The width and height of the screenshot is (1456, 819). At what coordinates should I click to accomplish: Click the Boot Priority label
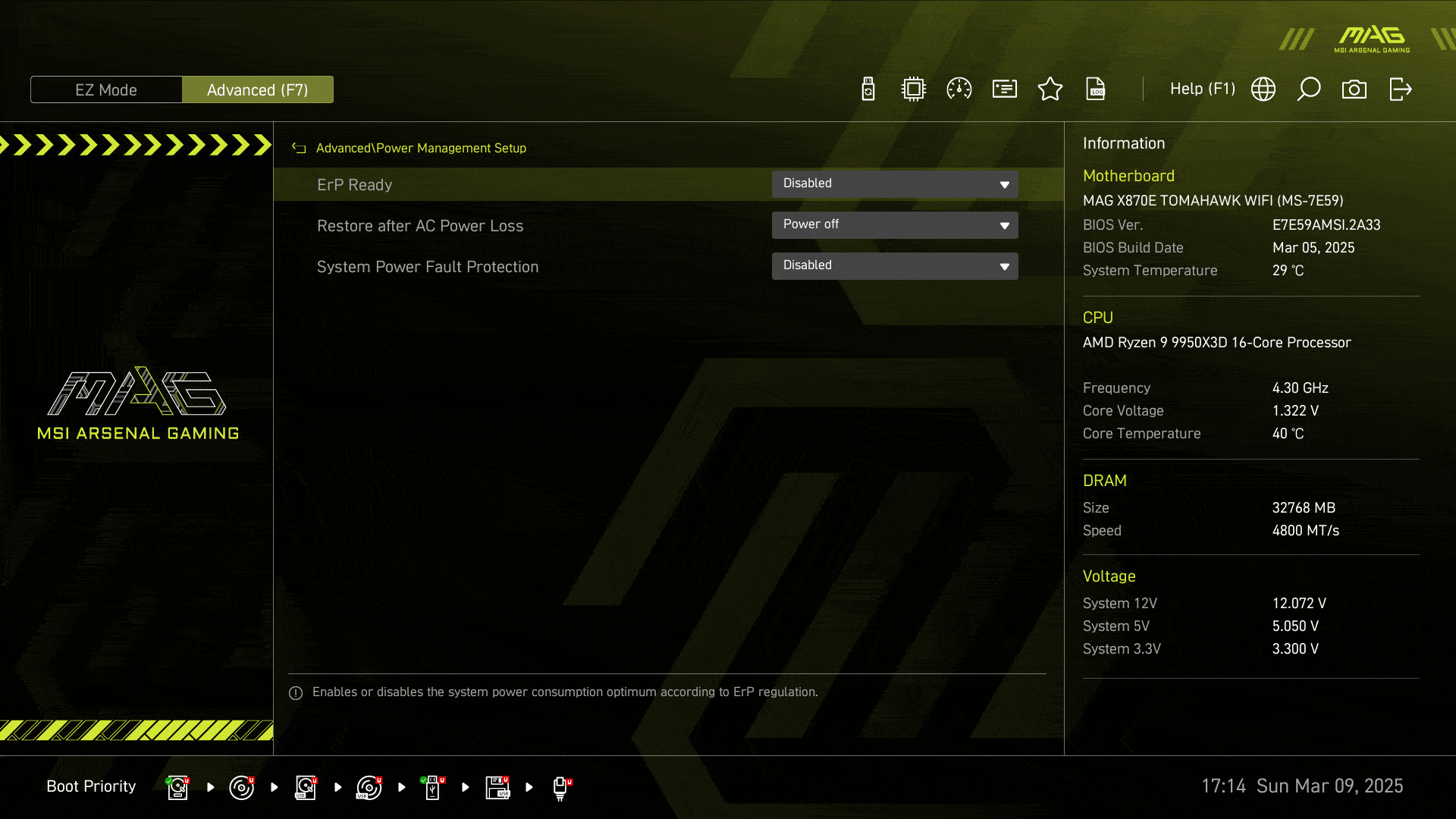(x=91, y=786)
